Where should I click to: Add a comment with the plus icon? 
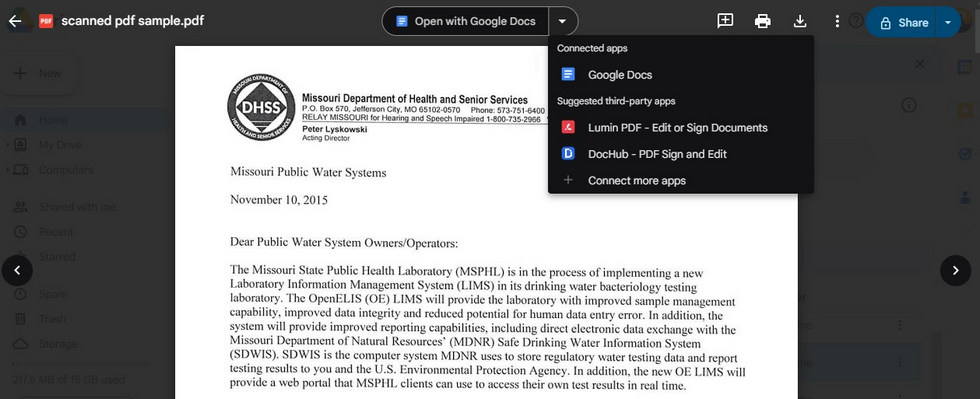(725, 21)
